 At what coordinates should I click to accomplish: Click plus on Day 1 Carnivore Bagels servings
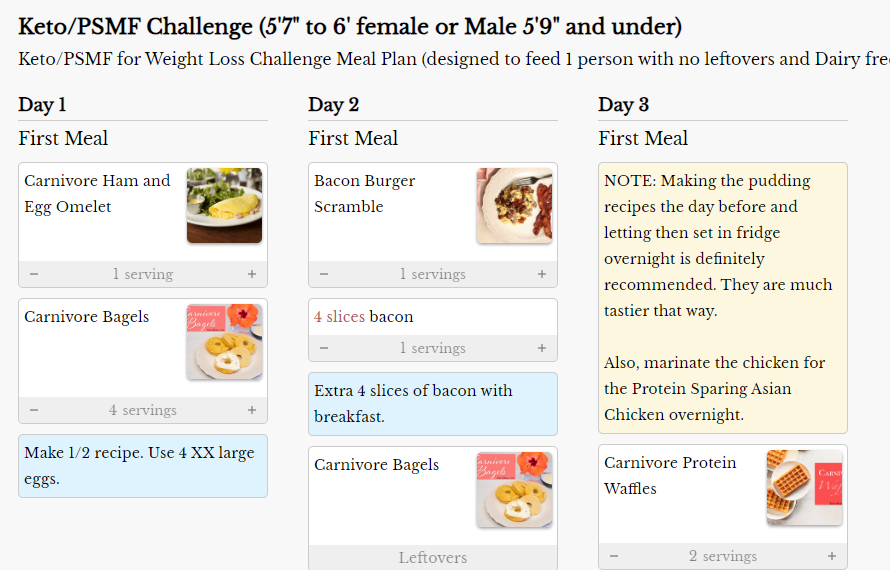pos(252,410)
